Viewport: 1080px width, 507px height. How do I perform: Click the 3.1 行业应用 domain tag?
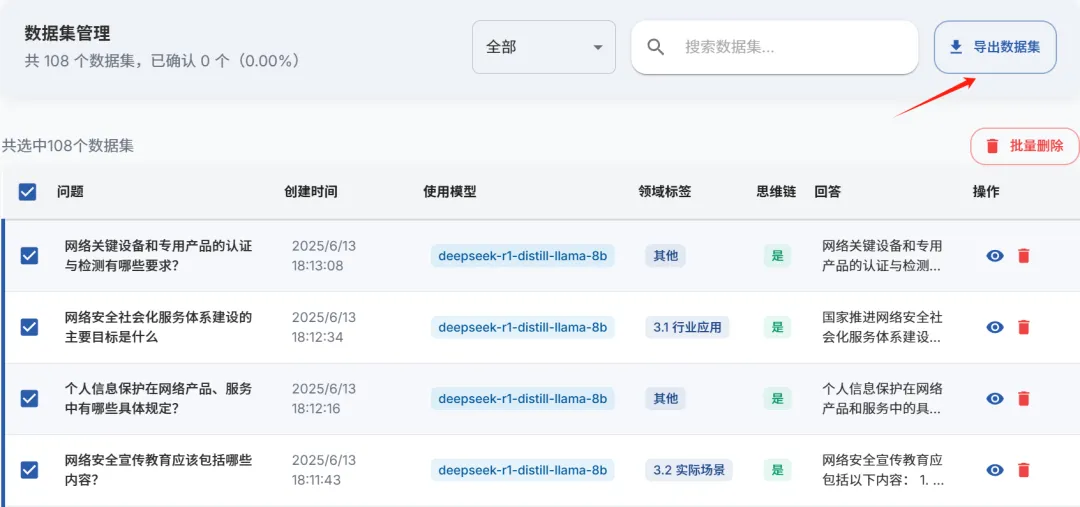687,327
